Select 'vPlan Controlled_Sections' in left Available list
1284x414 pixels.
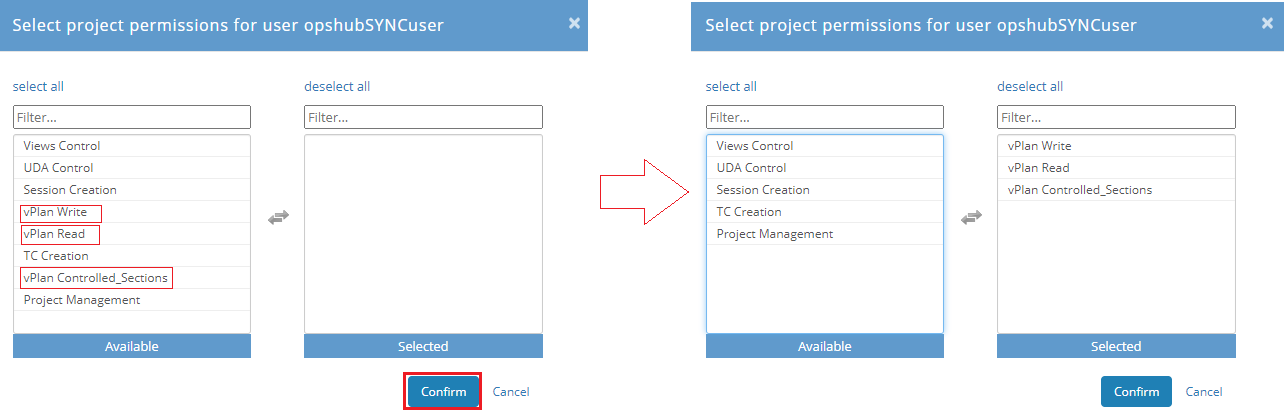[x=96, y=278]
